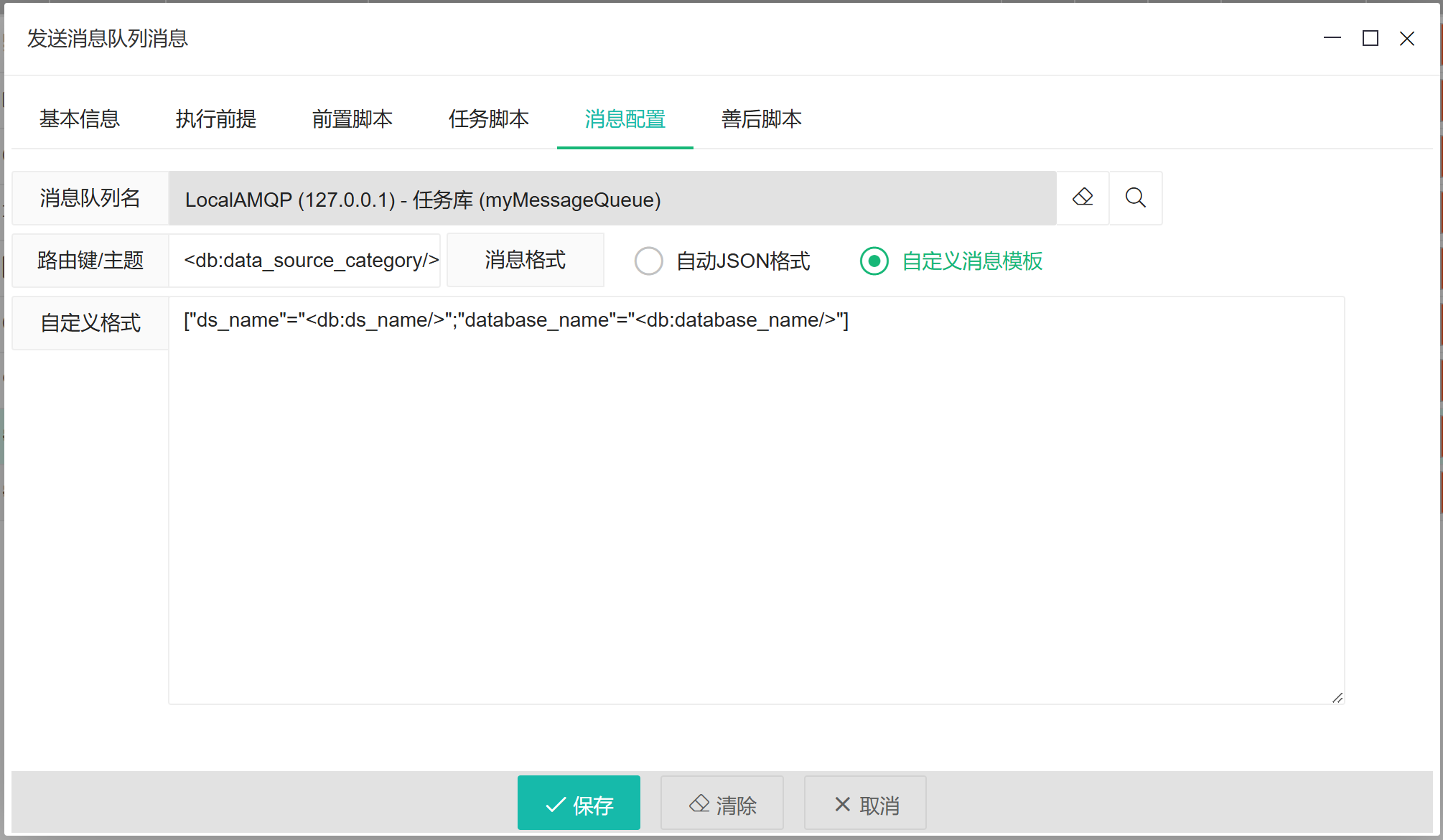Click the 消息队列名 queue name field

point(612,198)
